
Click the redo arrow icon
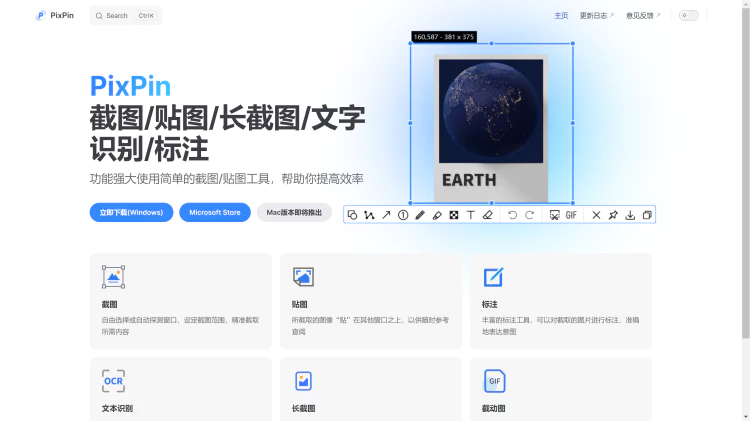pos(529,215)
